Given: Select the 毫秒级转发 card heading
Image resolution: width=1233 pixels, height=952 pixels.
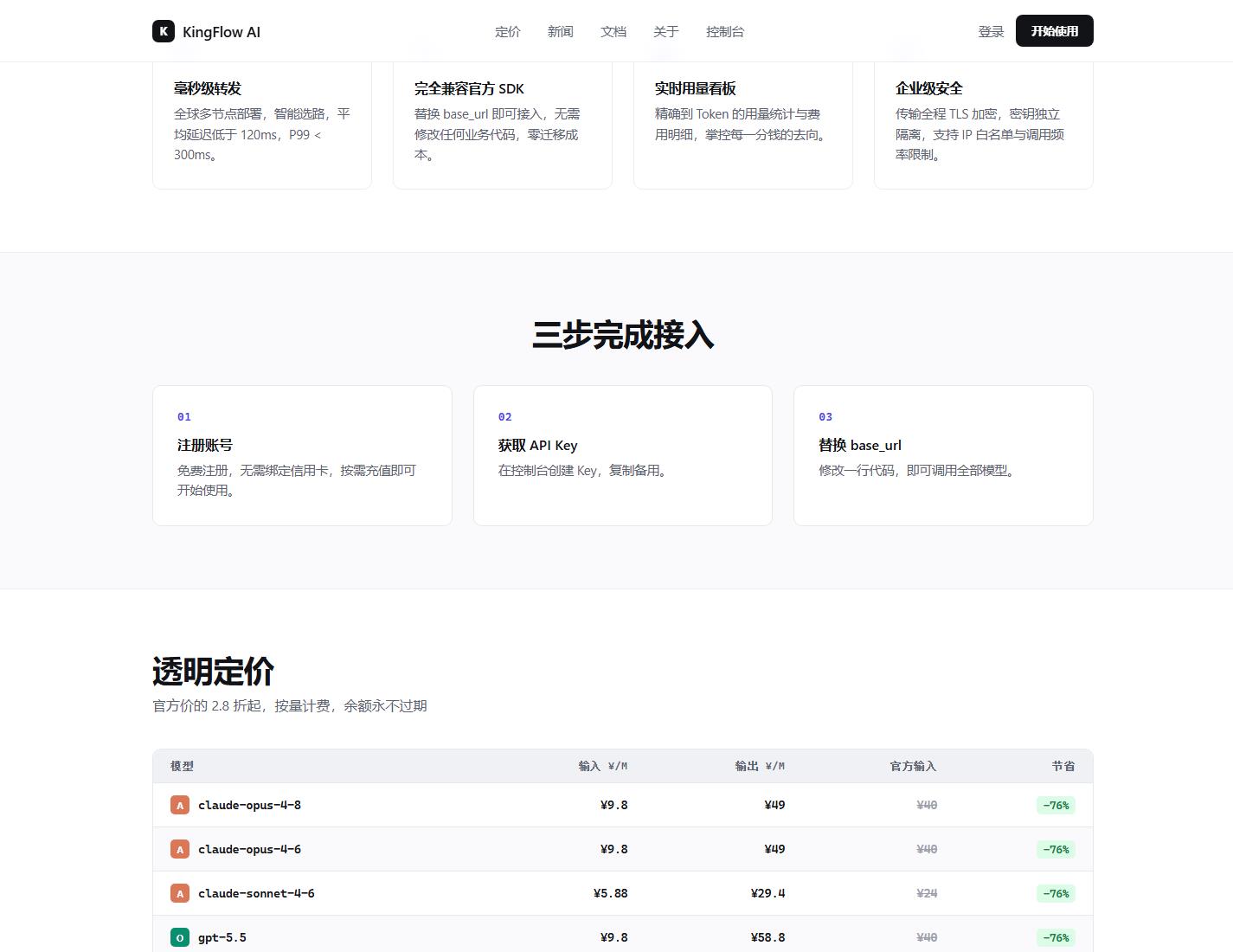Looking at the screenshot, I should [208, 88].
